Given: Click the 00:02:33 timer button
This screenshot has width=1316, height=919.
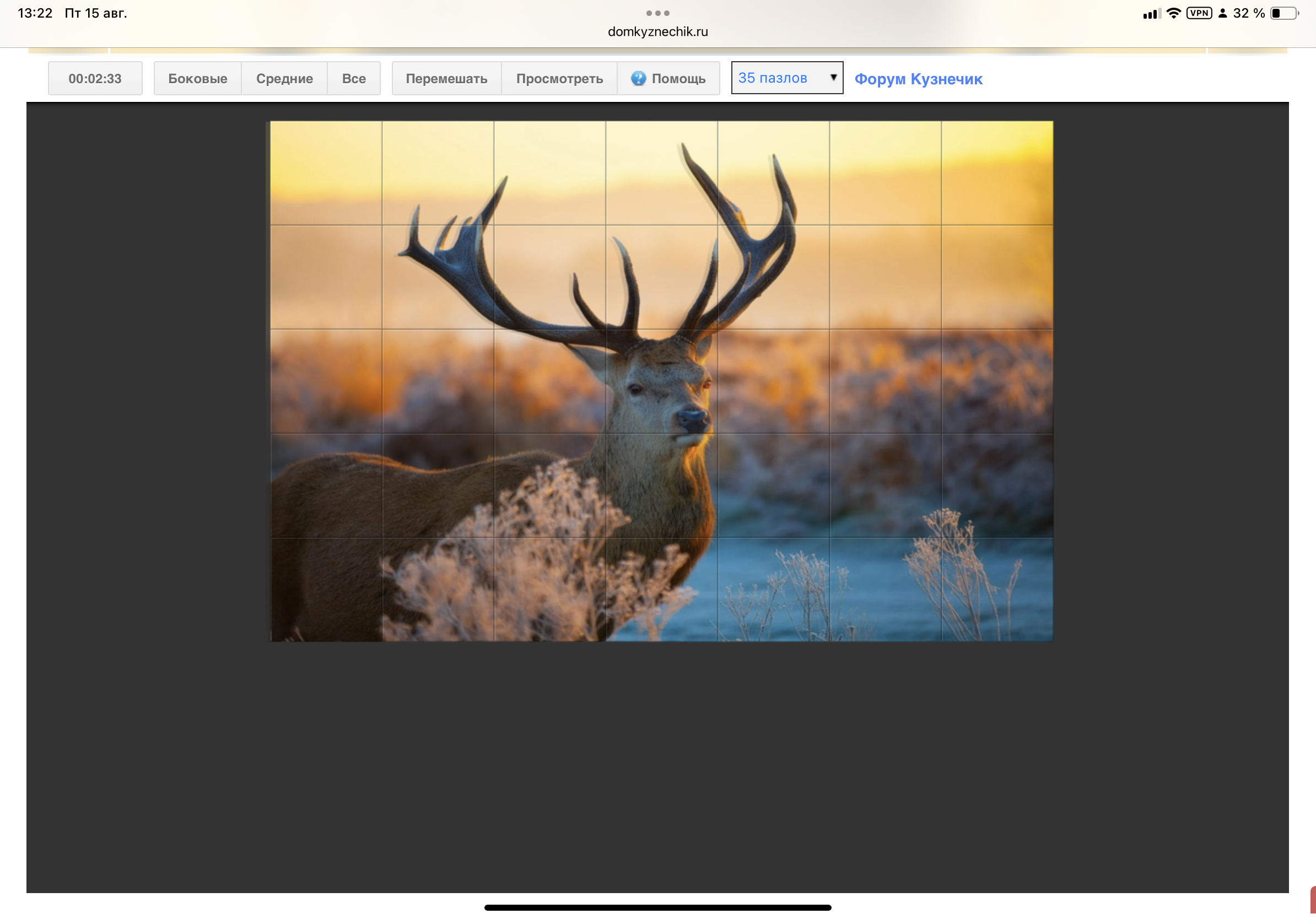Looking at the screenshot, I should 95,78.
